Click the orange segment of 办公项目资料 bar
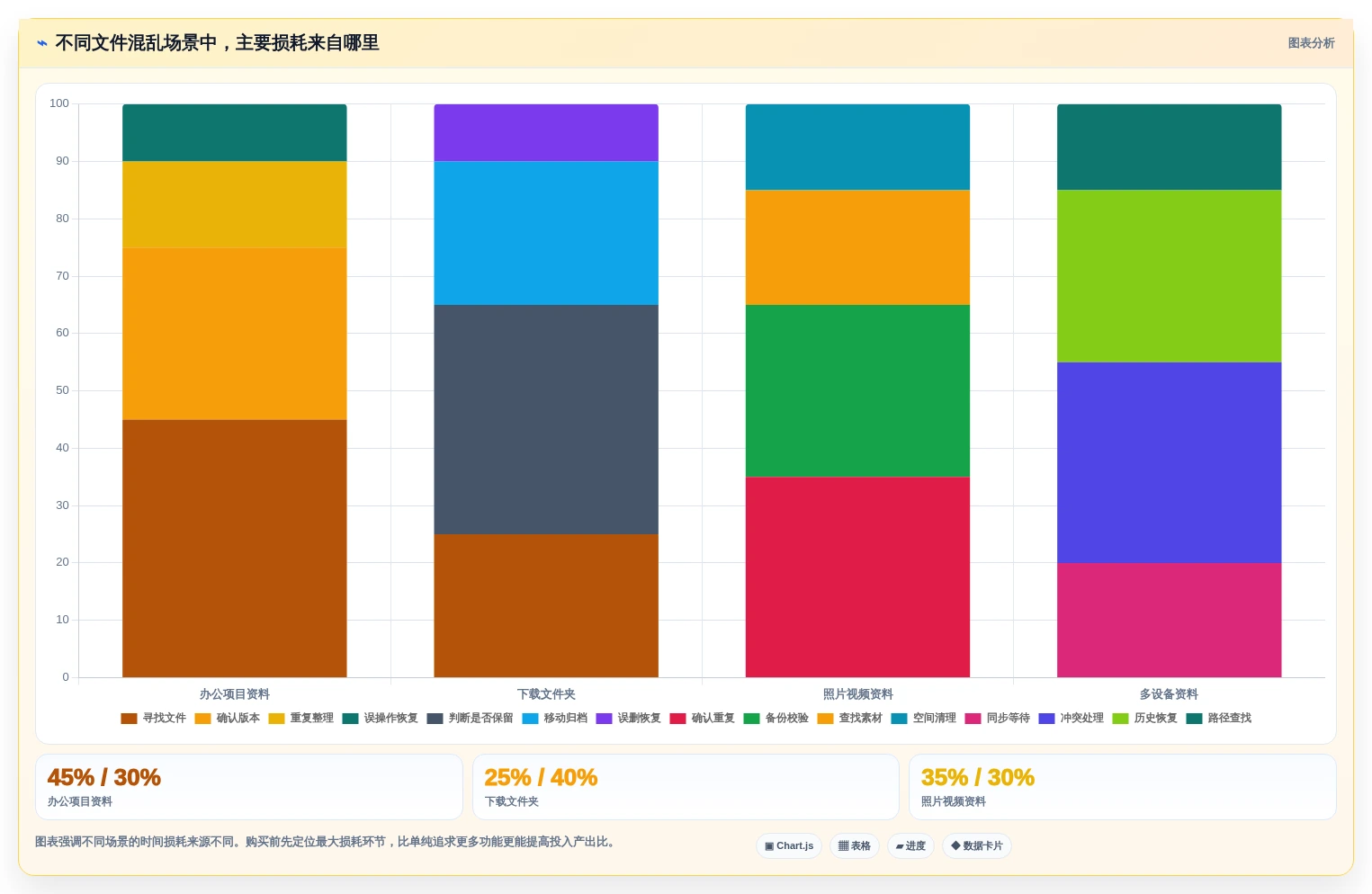Screen dimensions: 1372x894 (x=235, y=334)
